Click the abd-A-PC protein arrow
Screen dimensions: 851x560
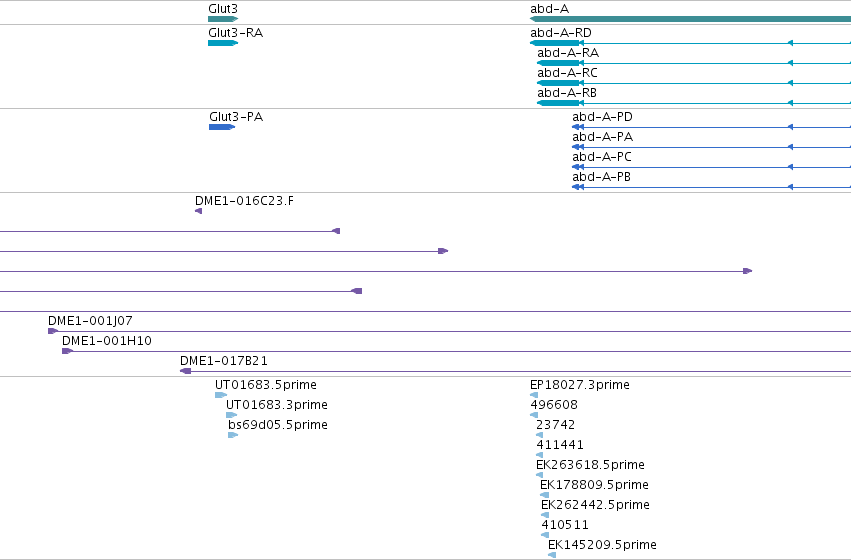point(578,167)
